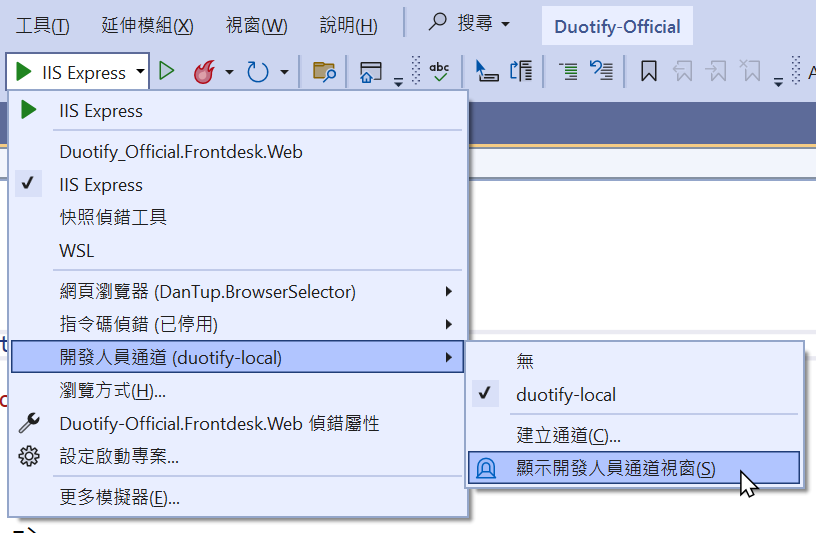Click the next bookmark icon
816x533 pixels.
[x=717, y=71]
